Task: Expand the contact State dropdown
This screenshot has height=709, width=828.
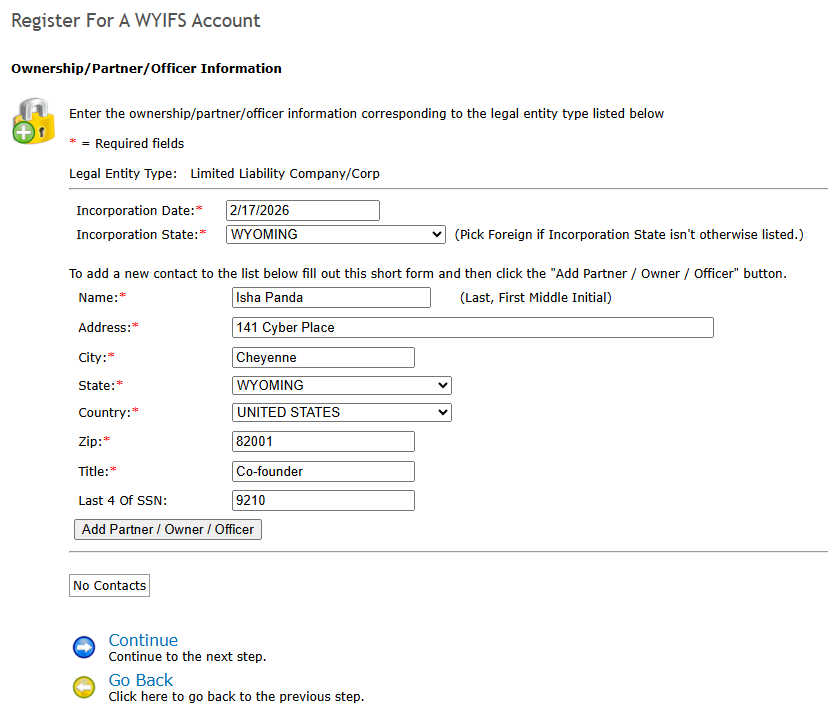Action: coord(341,385)
